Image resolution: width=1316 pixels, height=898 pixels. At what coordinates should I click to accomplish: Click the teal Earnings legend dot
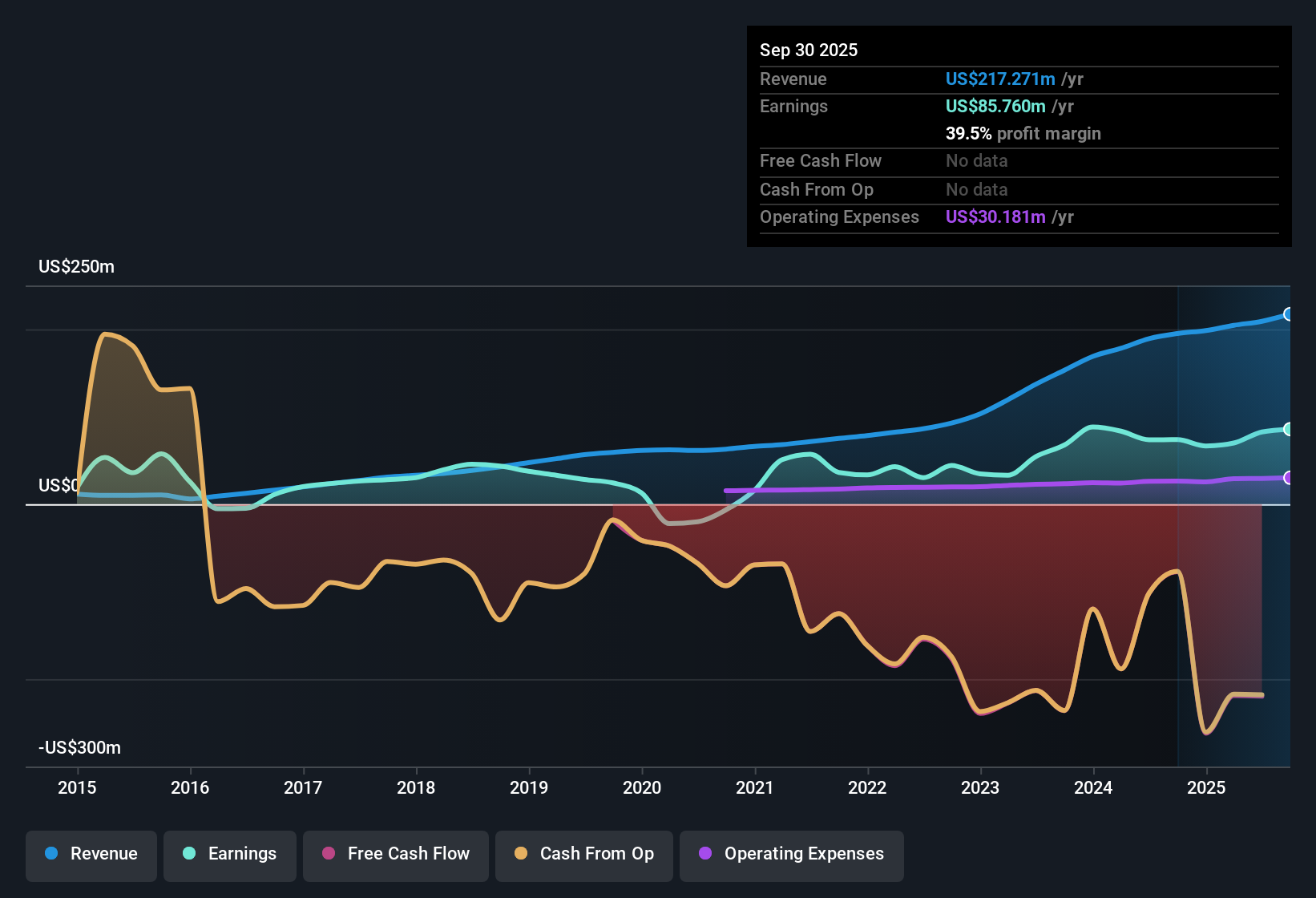coord(189,854)
